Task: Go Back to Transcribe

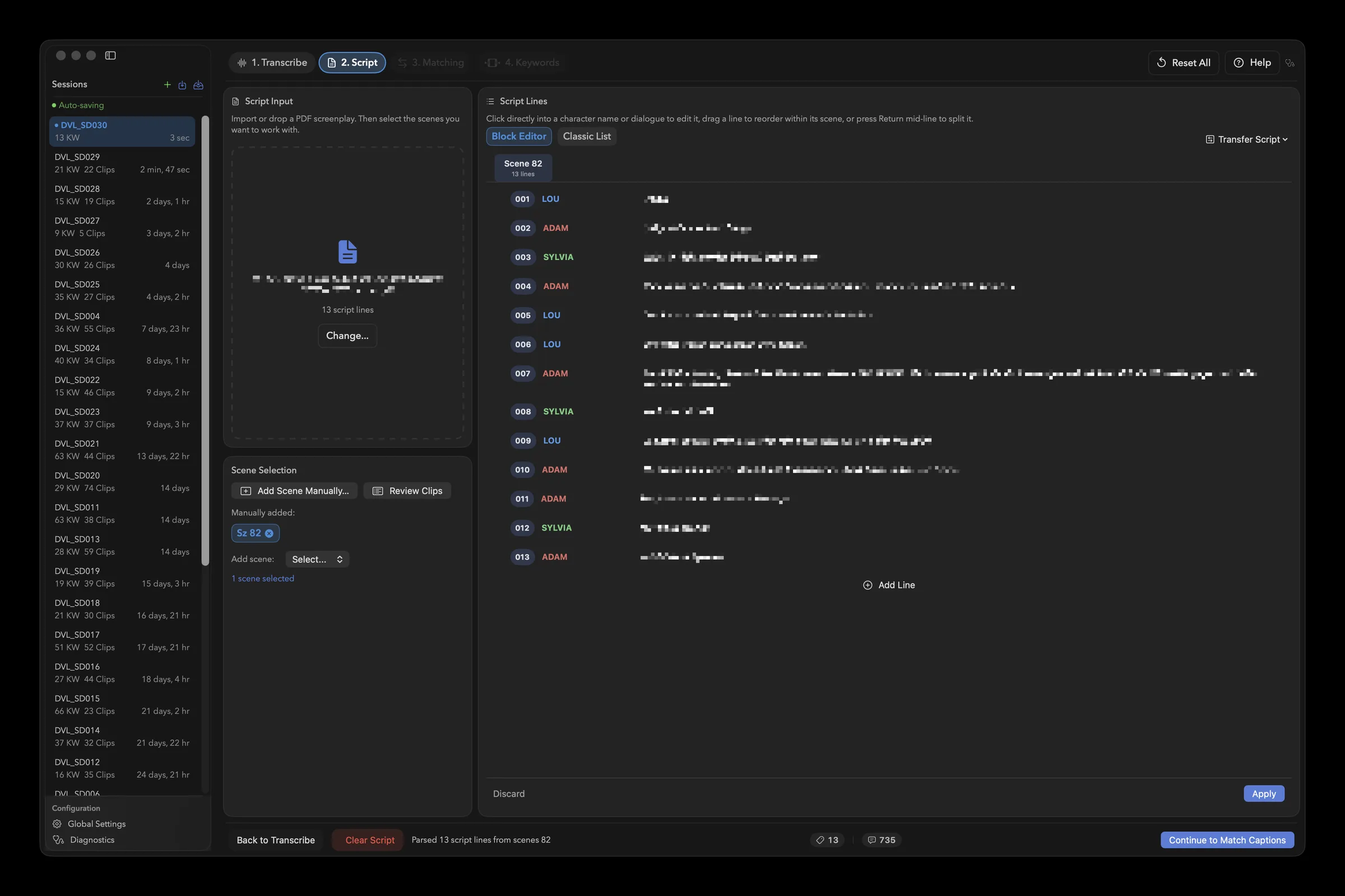Action: coord(275,840)
